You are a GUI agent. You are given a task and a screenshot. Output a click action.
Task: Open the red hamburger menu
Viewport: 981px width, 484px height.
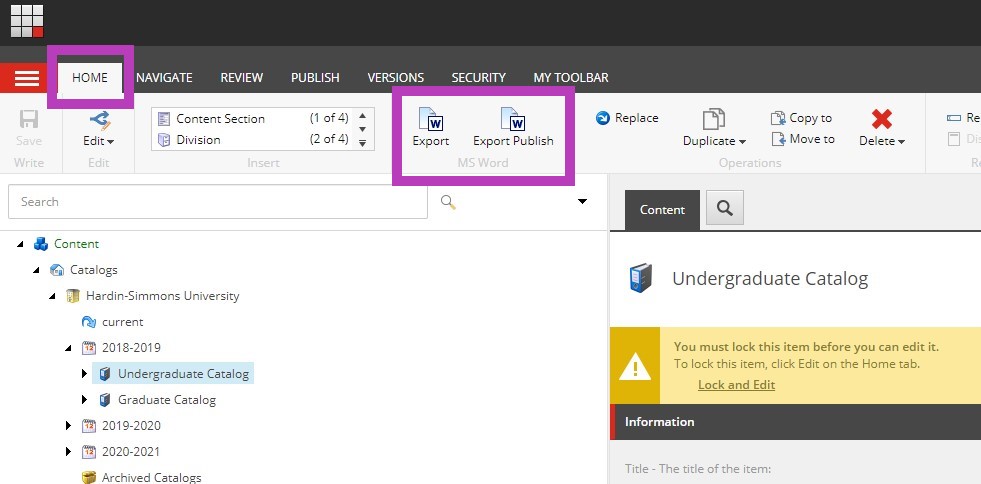(25, 78)
